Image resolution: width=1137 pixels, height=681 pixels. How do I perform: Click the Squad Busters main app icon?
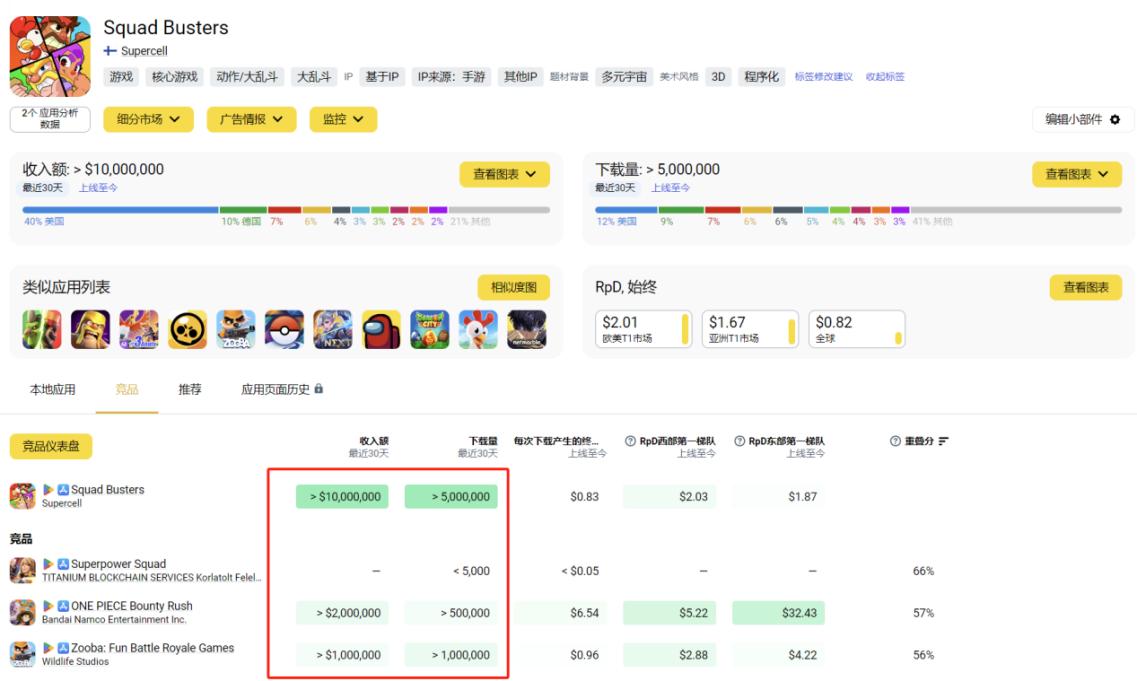coord(50,57)
